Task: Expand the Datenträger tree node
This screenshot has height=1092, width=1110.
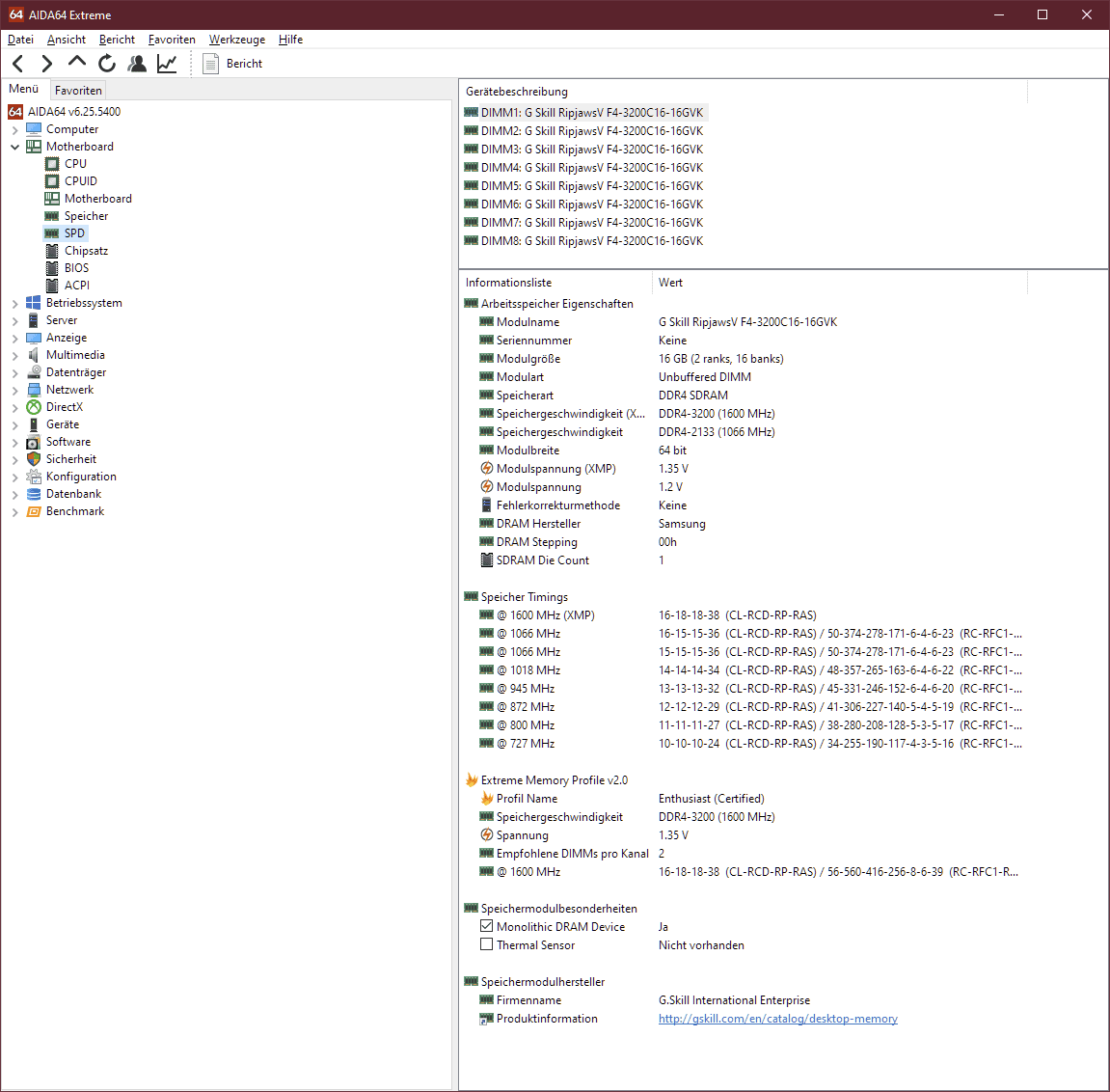Action: pyautogui.click(x=14, y=373)
